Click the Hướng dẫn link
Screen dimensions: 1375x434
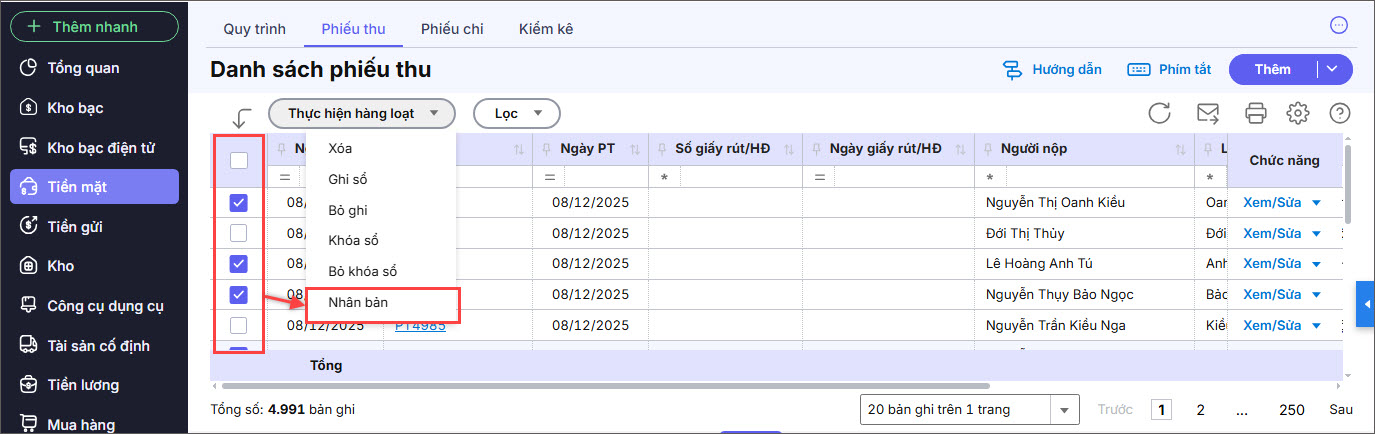click(x=1053, y=69)
